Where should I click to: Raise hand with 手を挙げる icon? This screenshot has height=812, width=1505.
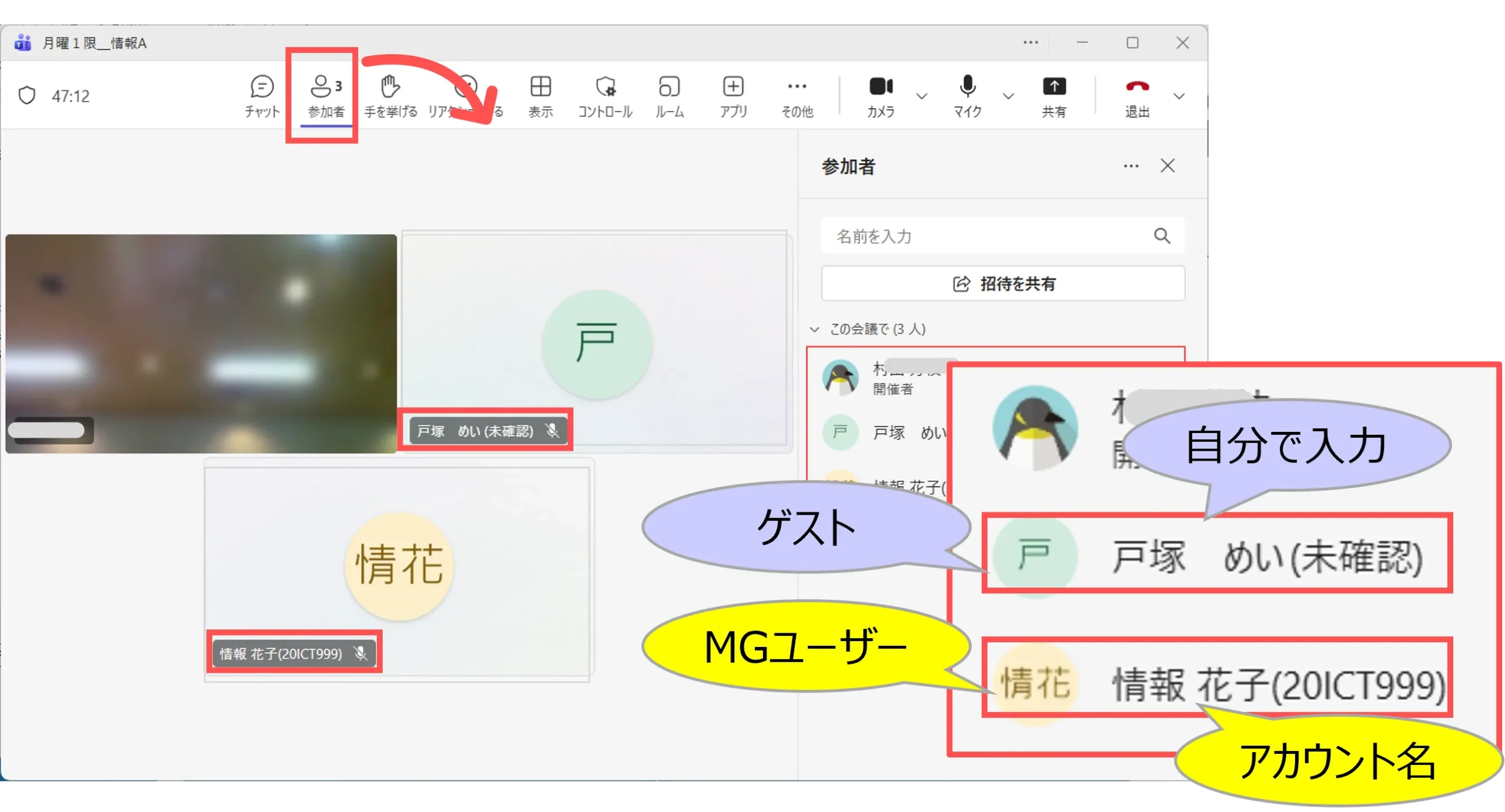[390, 95]
